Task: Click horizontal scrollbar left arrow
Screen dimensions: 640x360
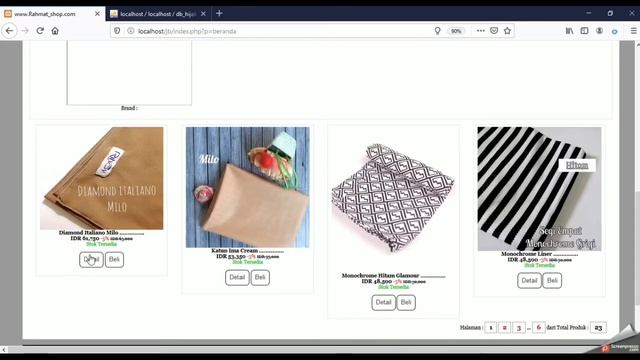Action: 4,350
